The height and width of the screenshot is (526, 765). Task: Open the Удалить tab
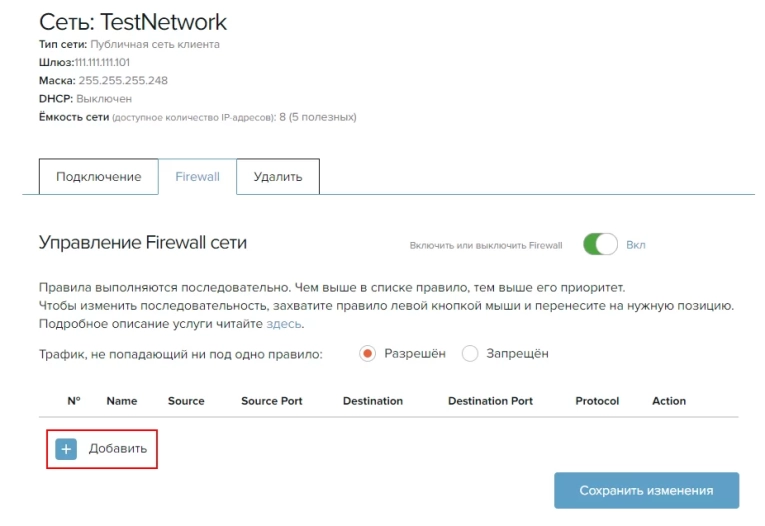[x=277, y=177]
